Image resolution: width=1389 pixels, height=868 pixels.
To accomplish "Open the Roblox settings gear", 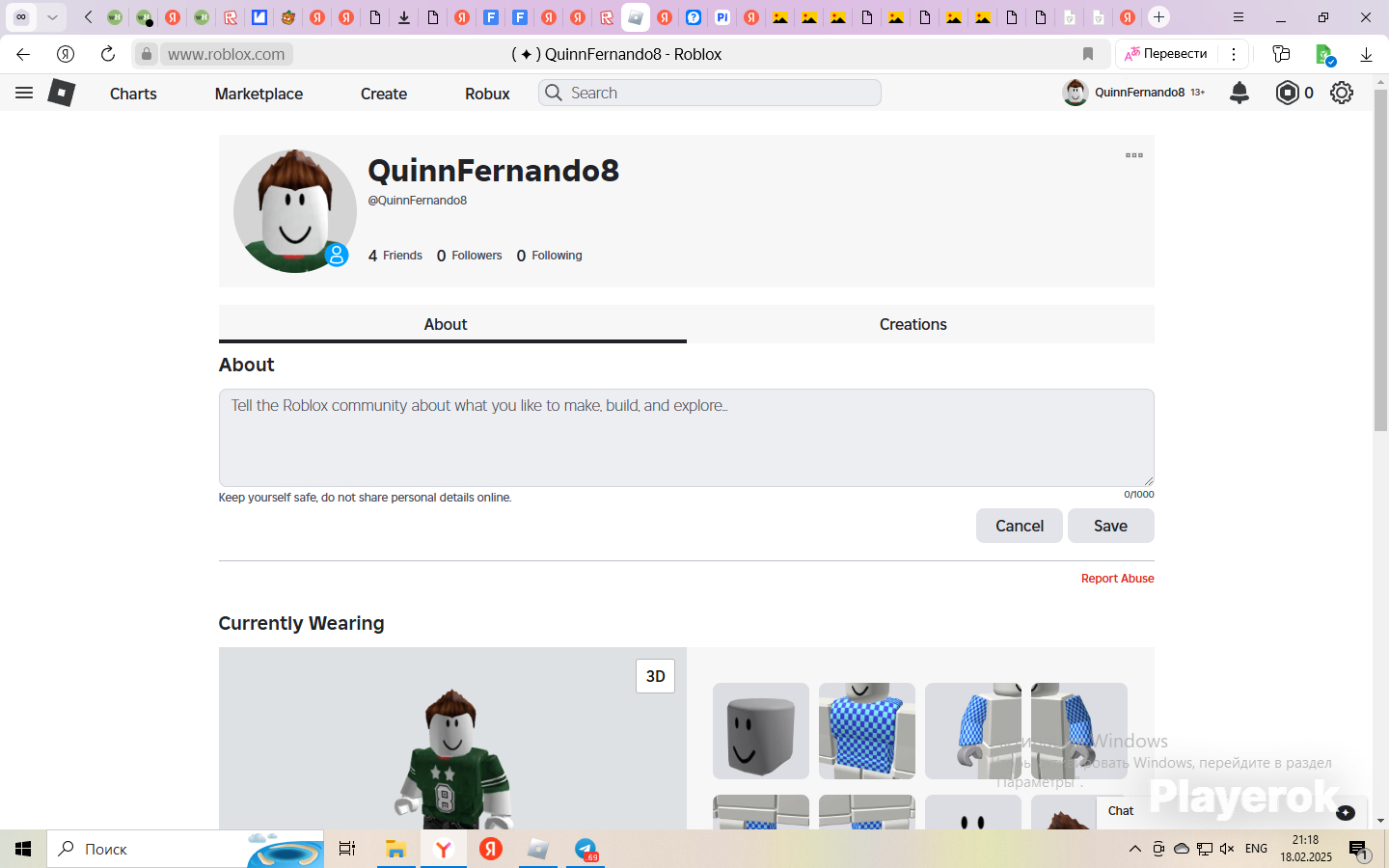I will pyautogui.click(x=1342, y=93).
